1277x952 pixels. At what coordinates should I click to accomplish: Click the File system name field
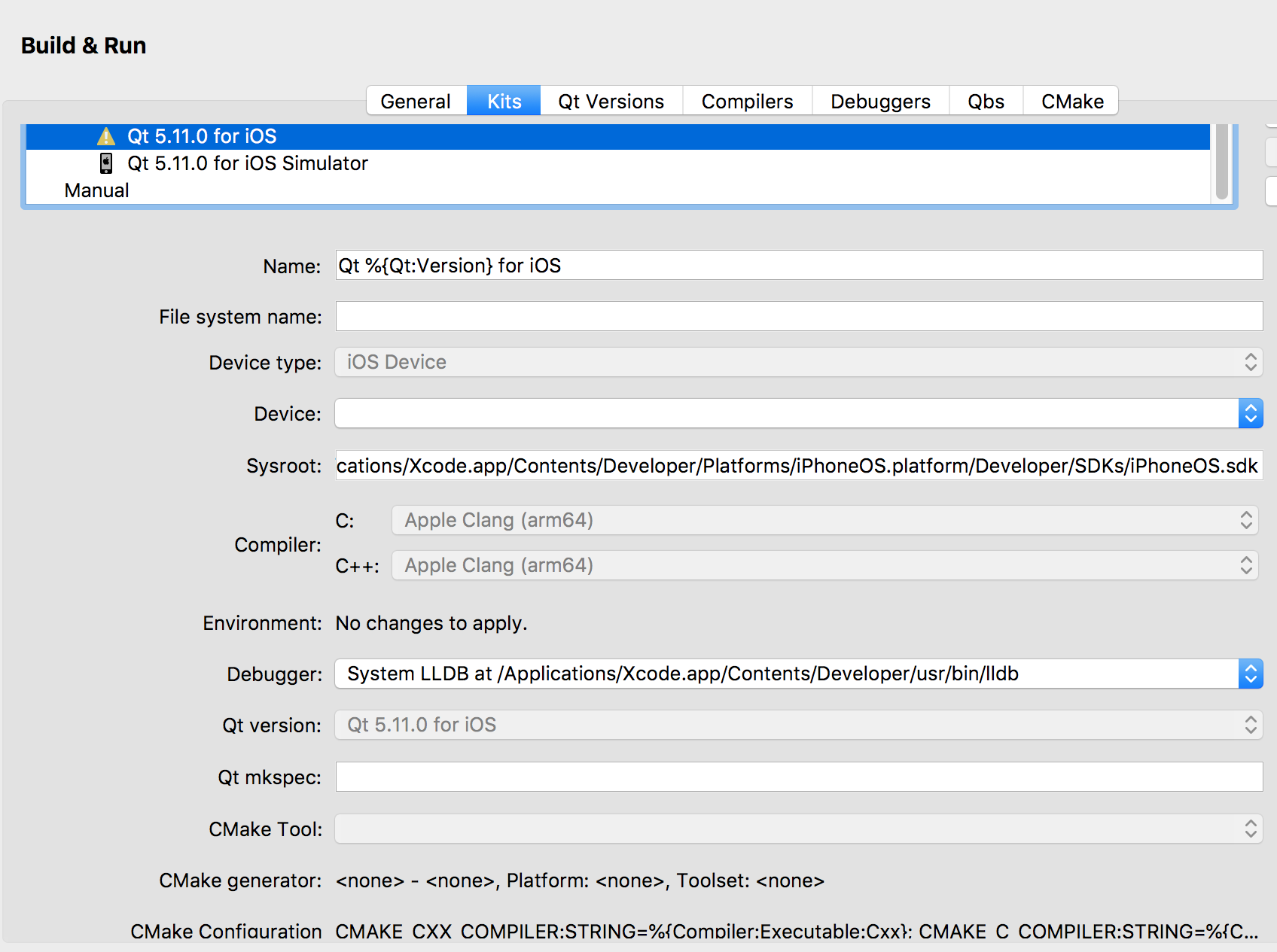(x=798, y=317)
